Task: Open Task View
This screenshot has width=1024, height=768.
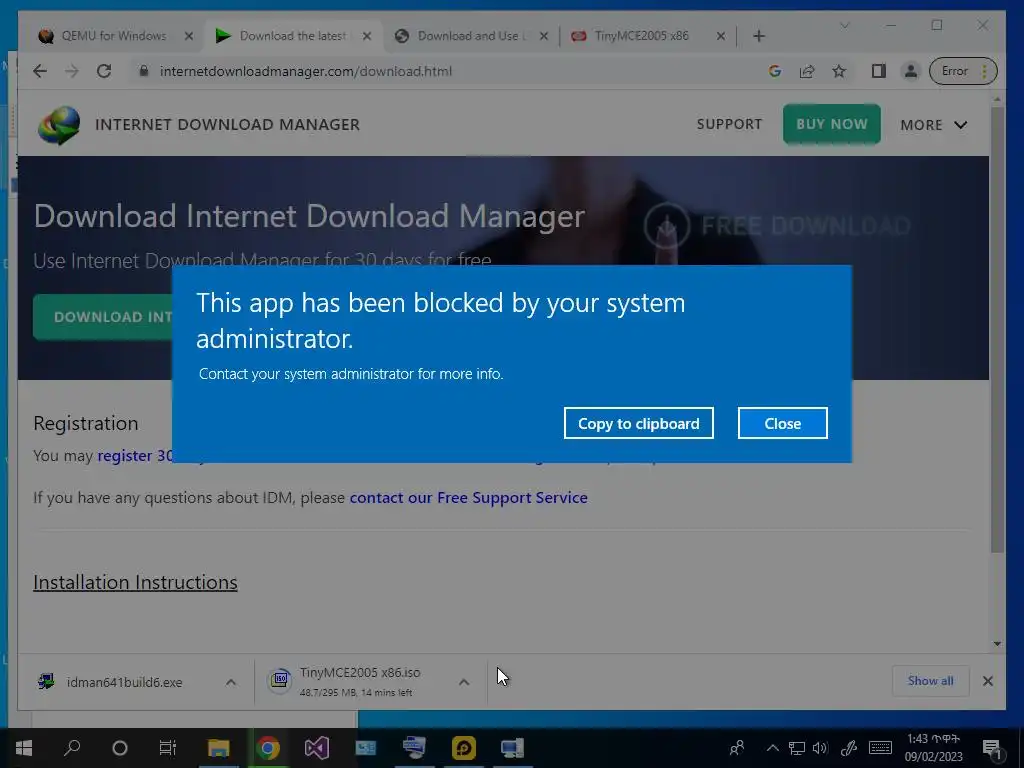Action: click(168, 748)
